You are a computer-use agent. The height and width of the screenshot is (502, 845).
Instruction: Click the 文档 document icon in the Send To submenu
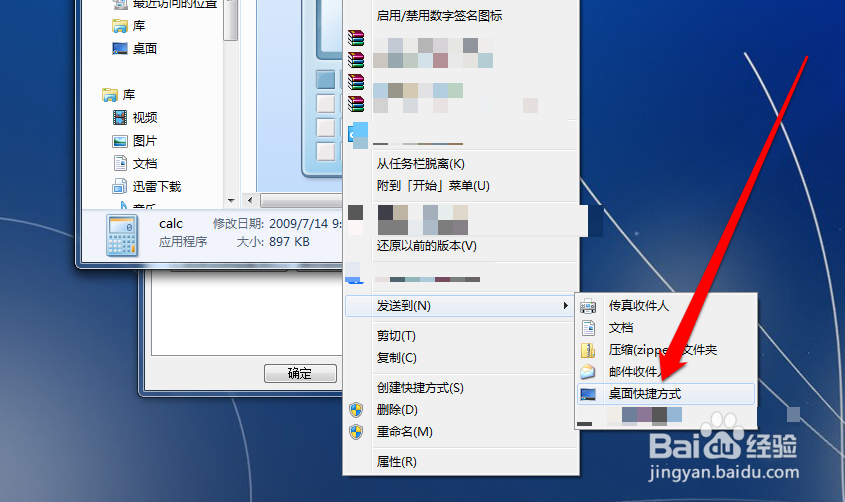tap(588, 327)
